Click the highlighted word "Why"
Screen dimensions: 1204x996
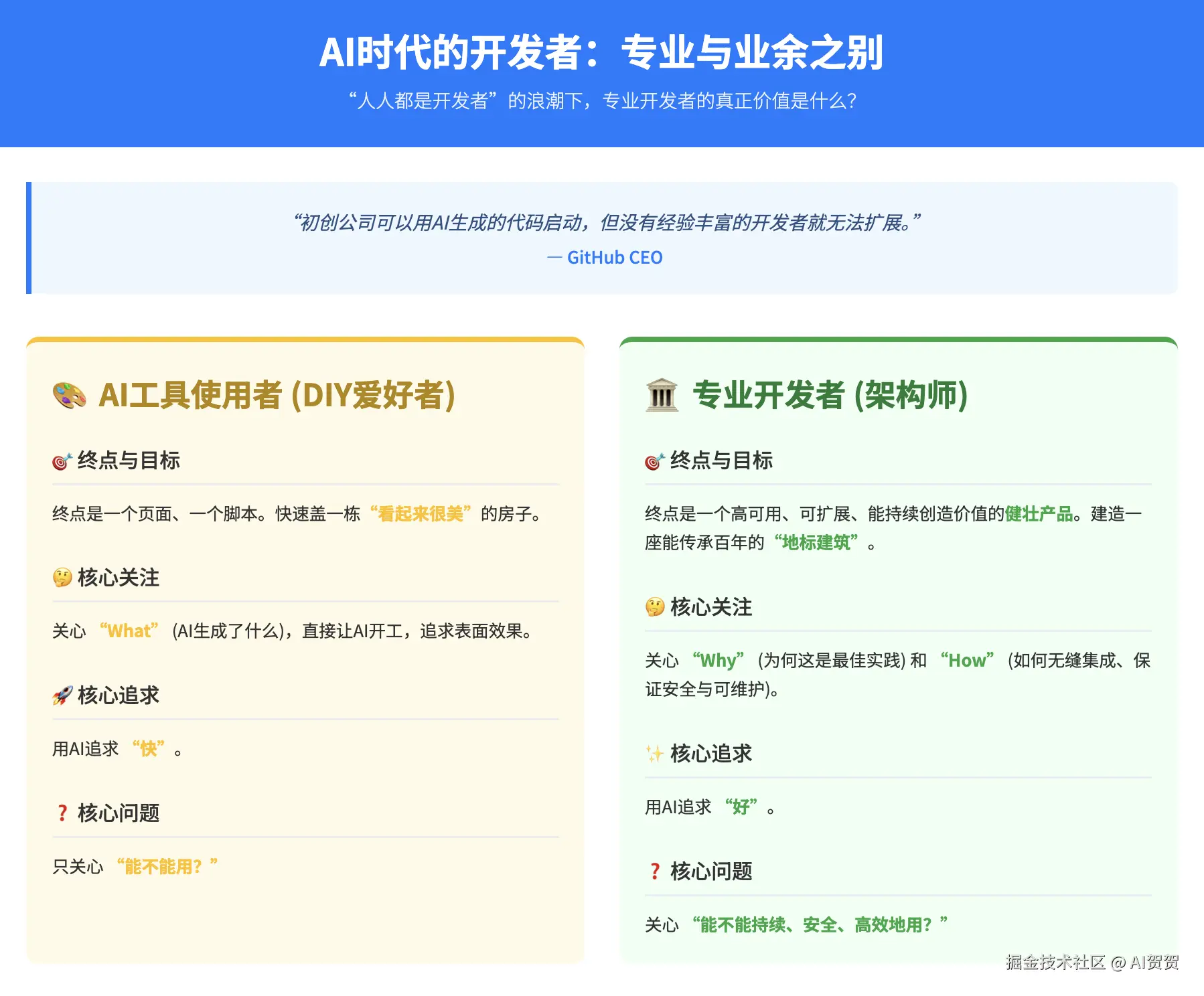719,661
